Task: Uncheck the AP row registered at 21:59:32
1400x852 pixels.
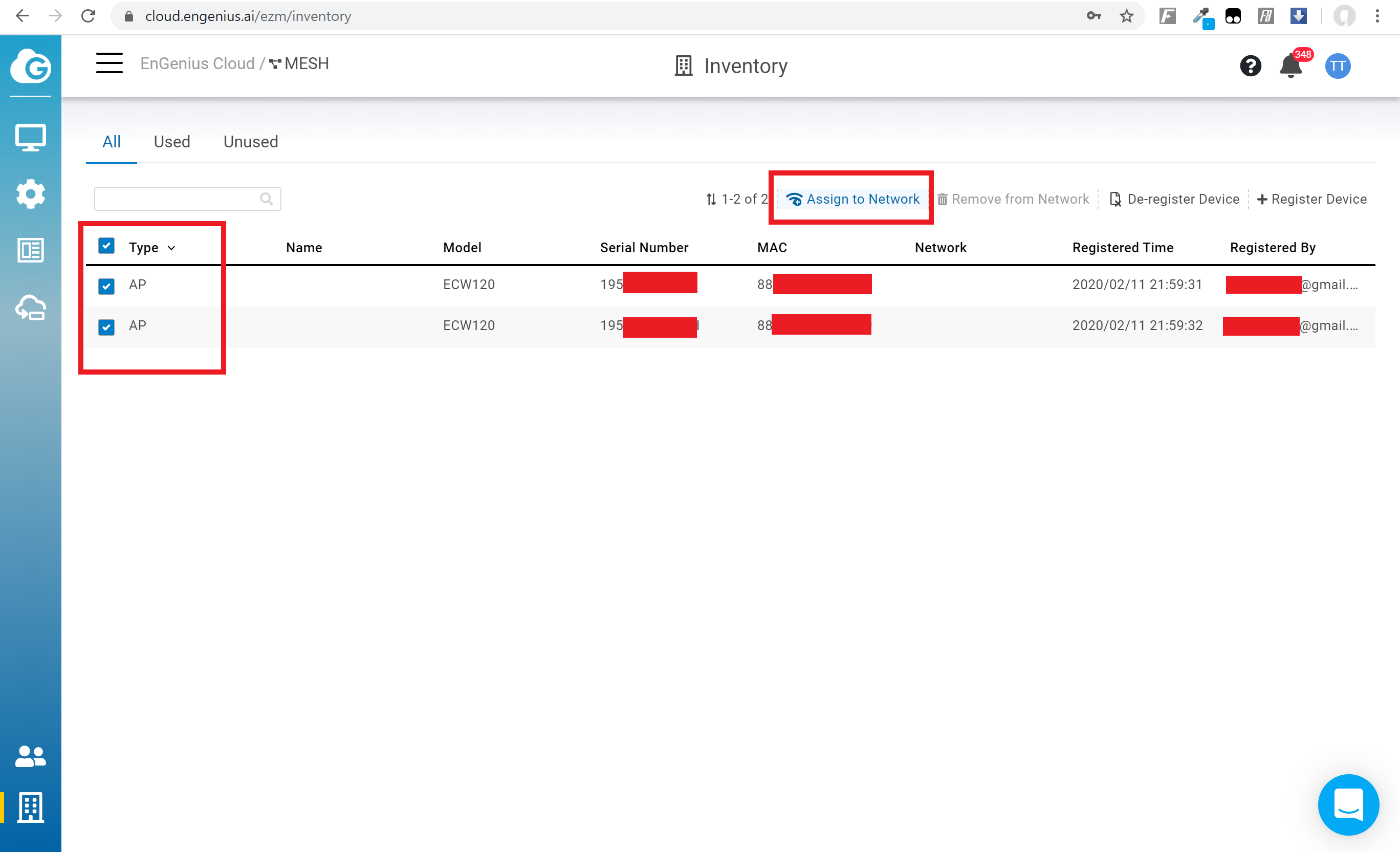Action: (x=106, y=327)
